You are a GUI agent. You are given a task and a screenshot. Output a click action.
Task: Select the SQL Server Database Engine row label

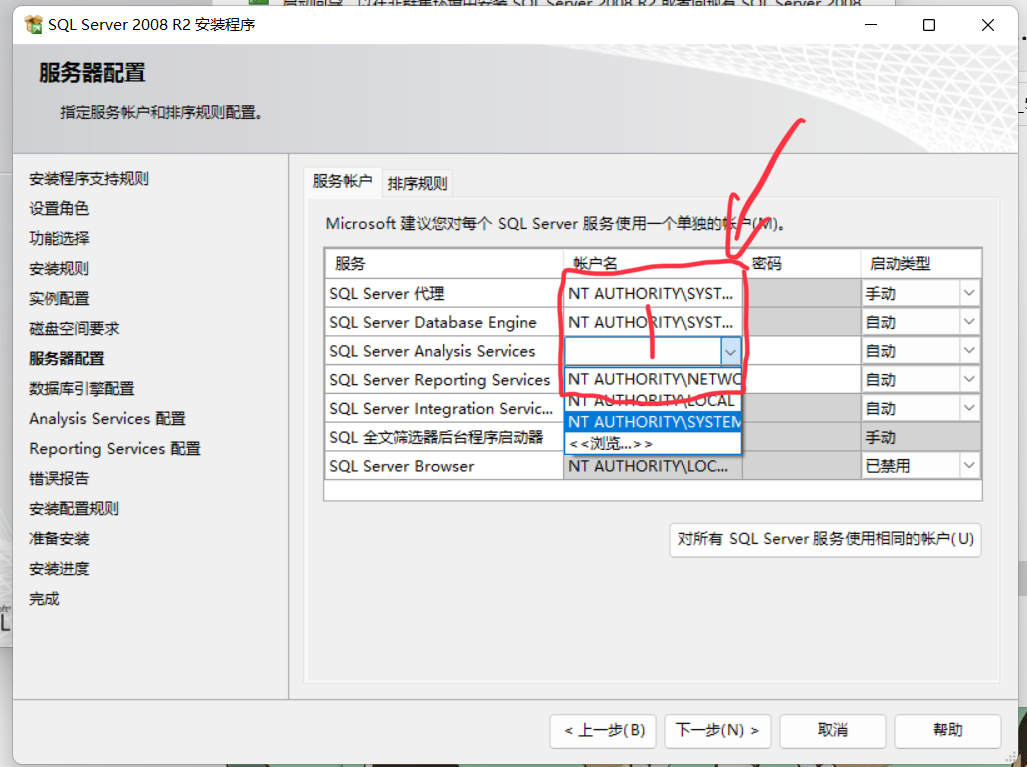433,322
